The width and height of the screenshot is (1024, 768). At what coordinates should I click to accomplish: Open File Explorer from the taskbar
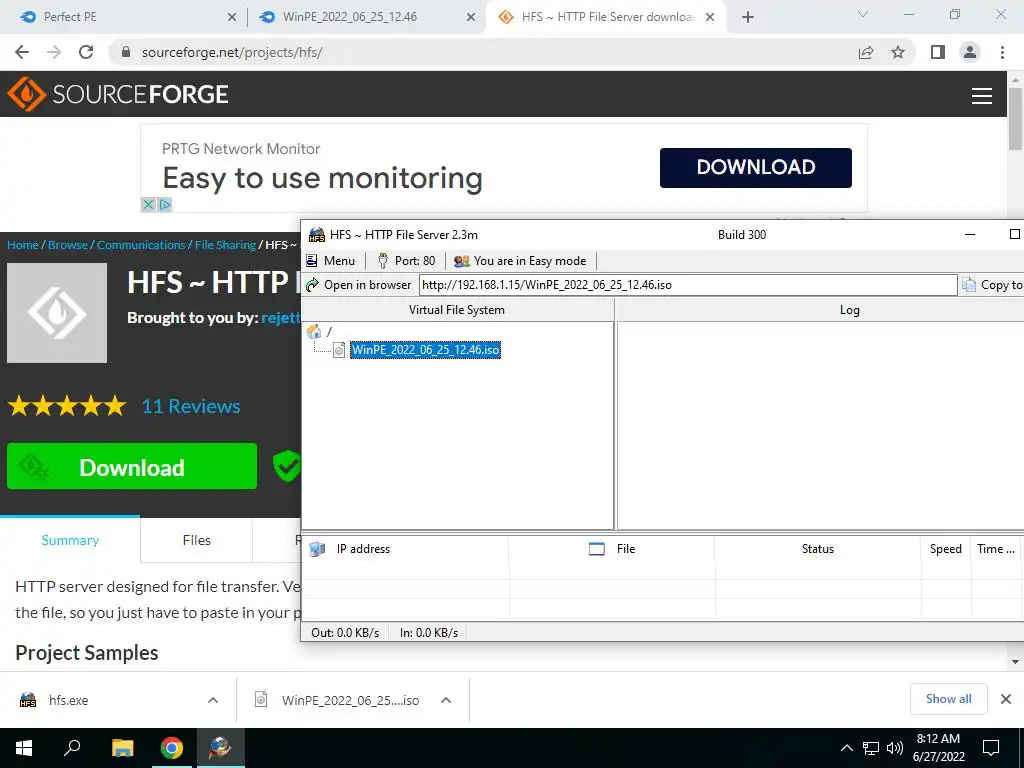(x=122, y=748)
